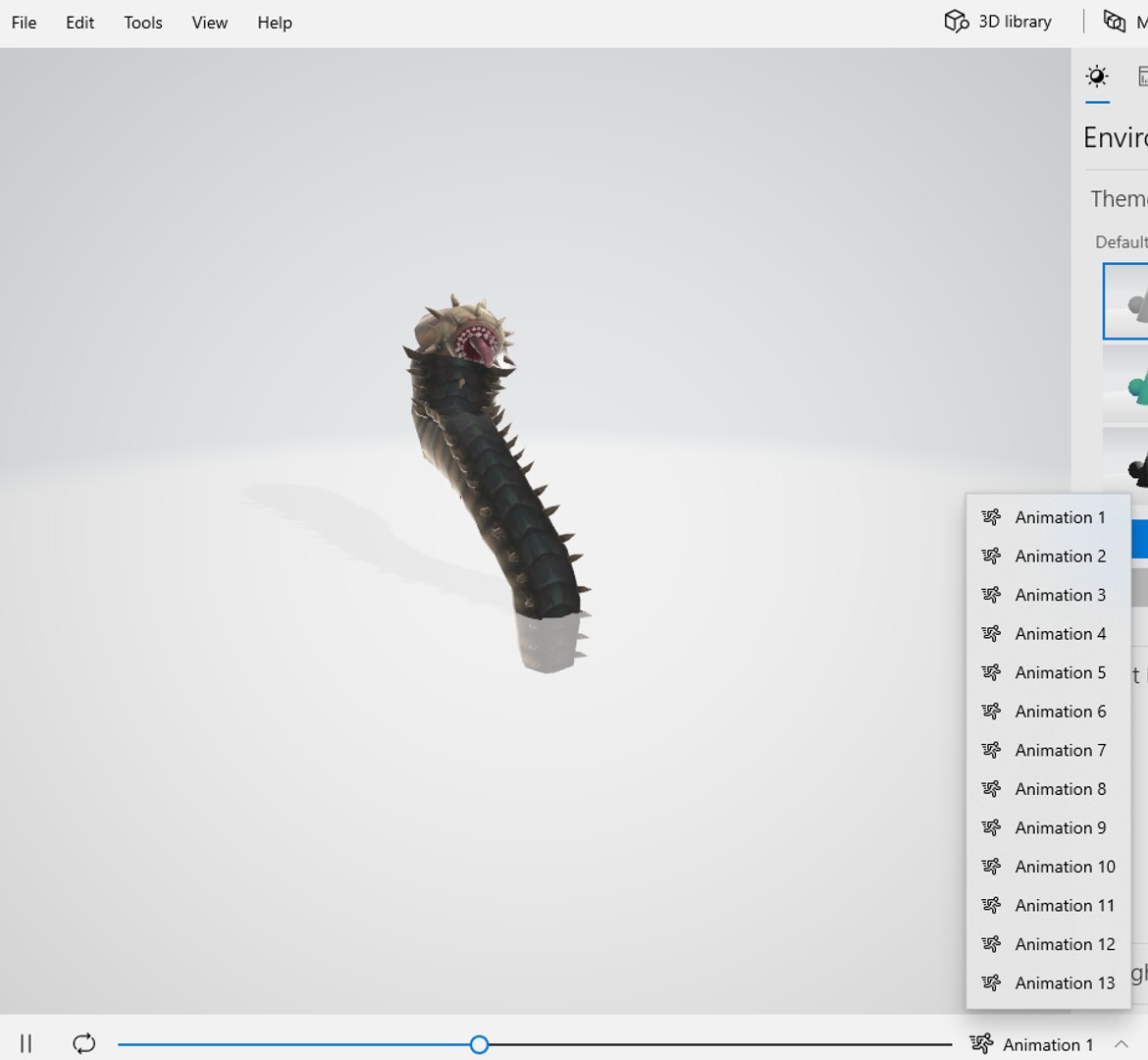Collapse the animation picker using the chevron
Image resolution: width=1148 pixels, height=1060 pixels.
coord(1121,1044)
